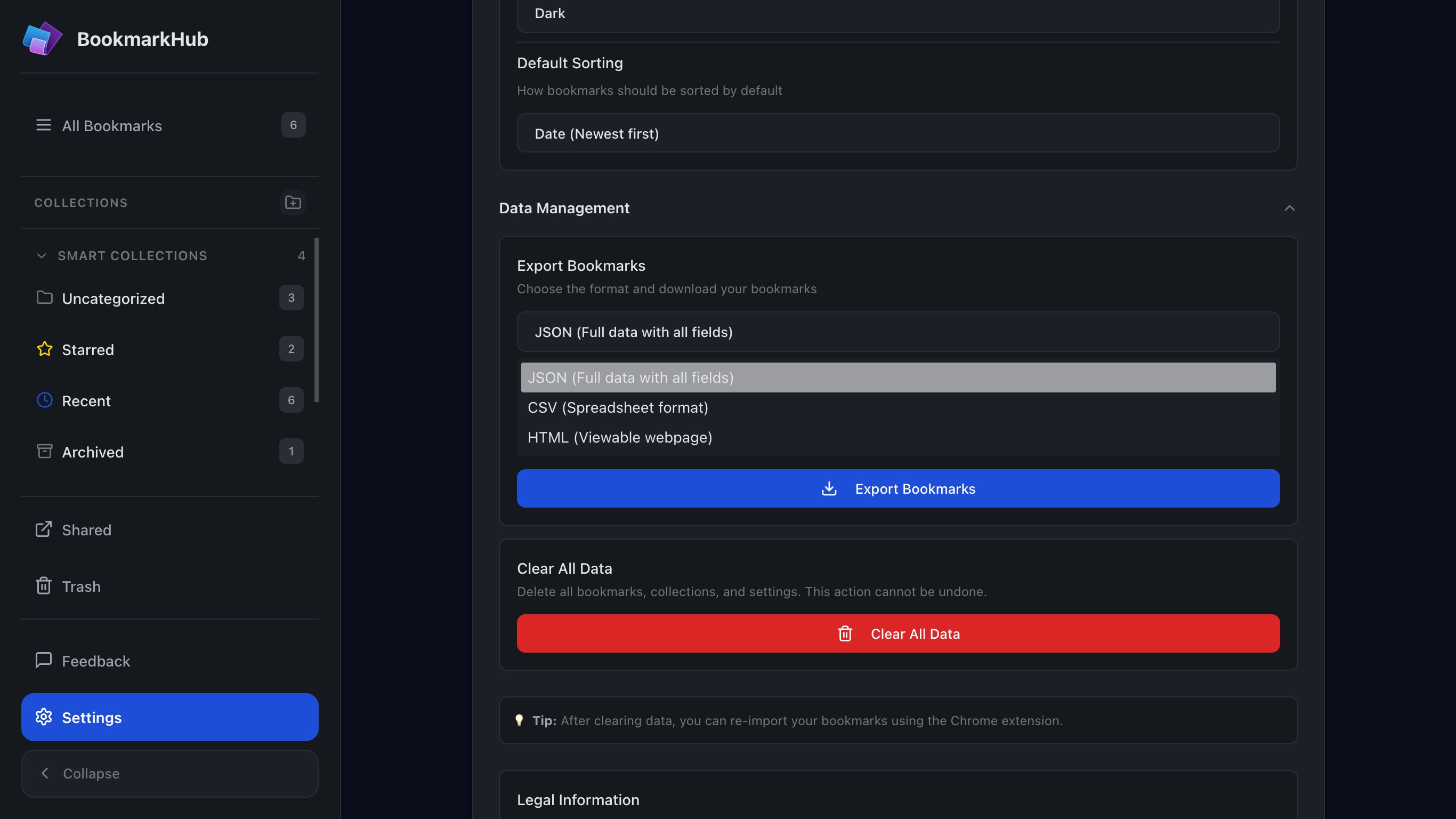Click the Settings gear icon

click(44, 717)
